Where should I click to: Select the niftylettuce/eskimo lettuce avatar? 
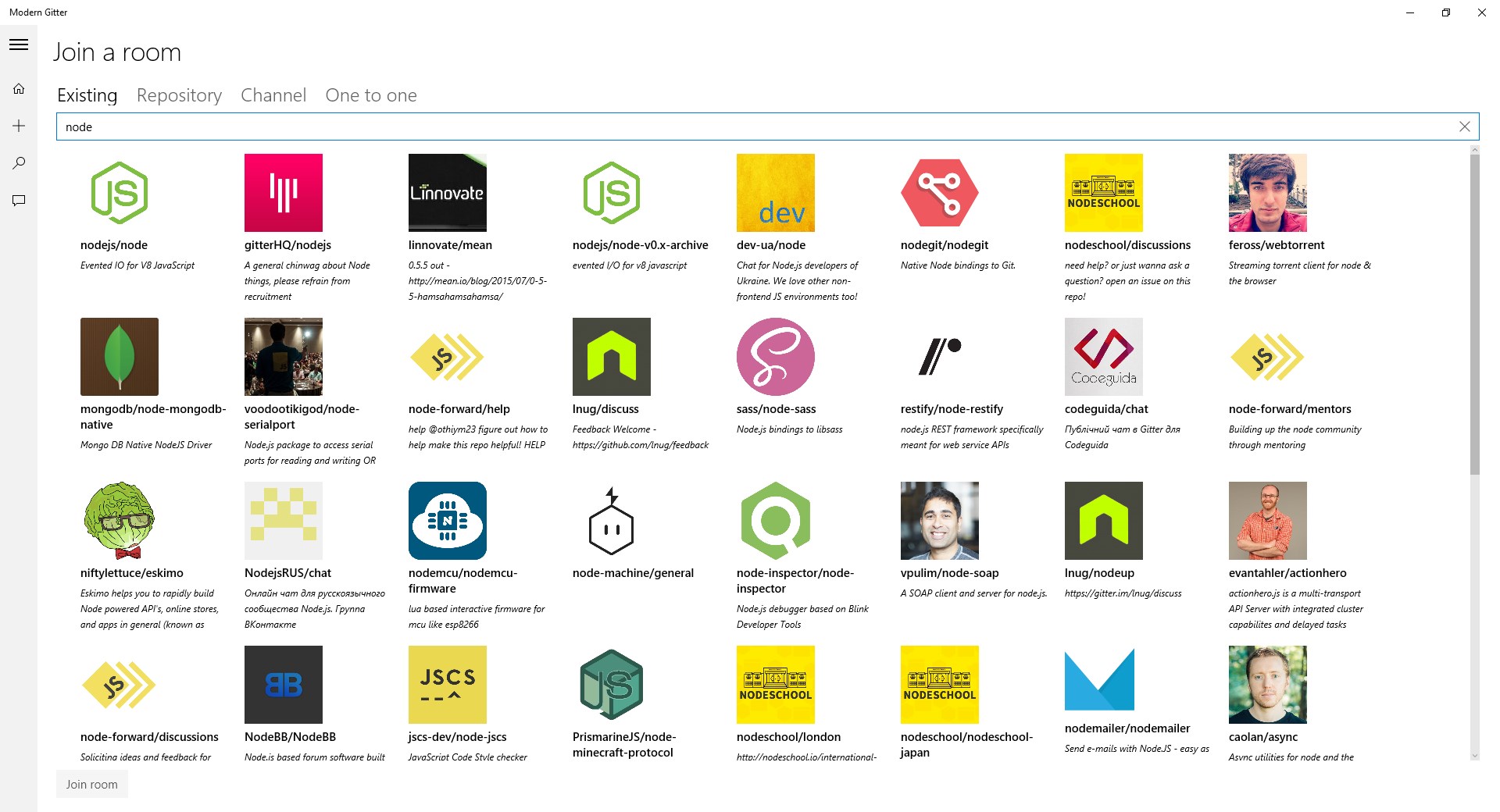[120, 521]
